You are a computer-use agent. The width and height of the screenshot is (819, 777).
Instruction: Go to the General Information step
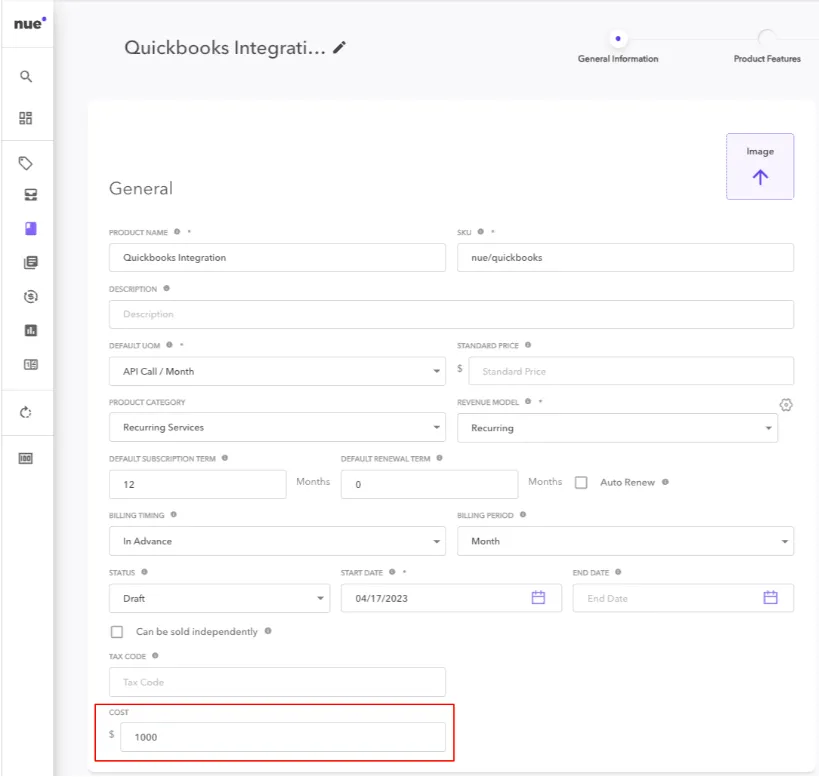pyautogui.click(x=618, y=49)
